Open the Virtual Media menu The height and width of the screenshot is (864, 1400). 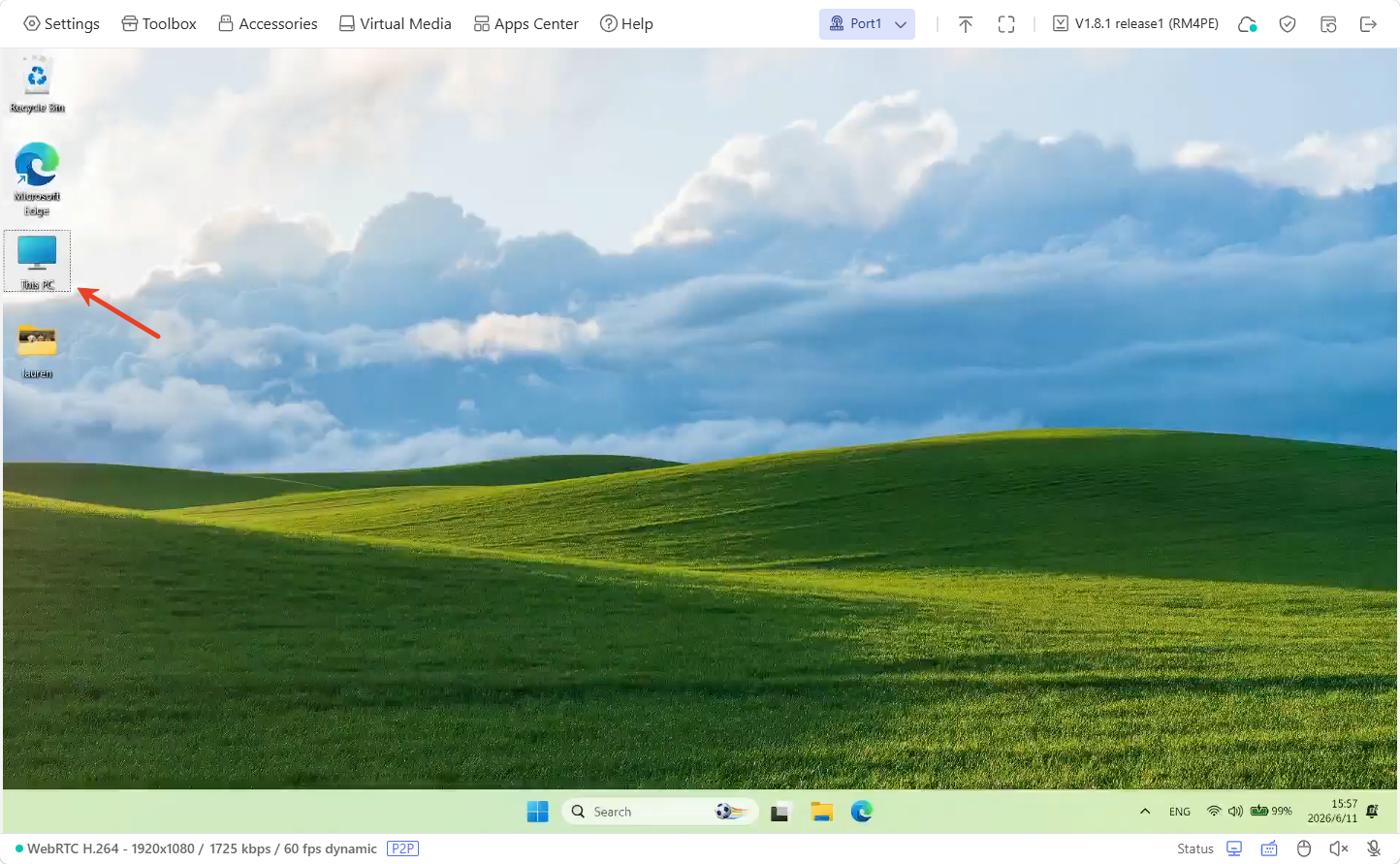click(395, 23)
